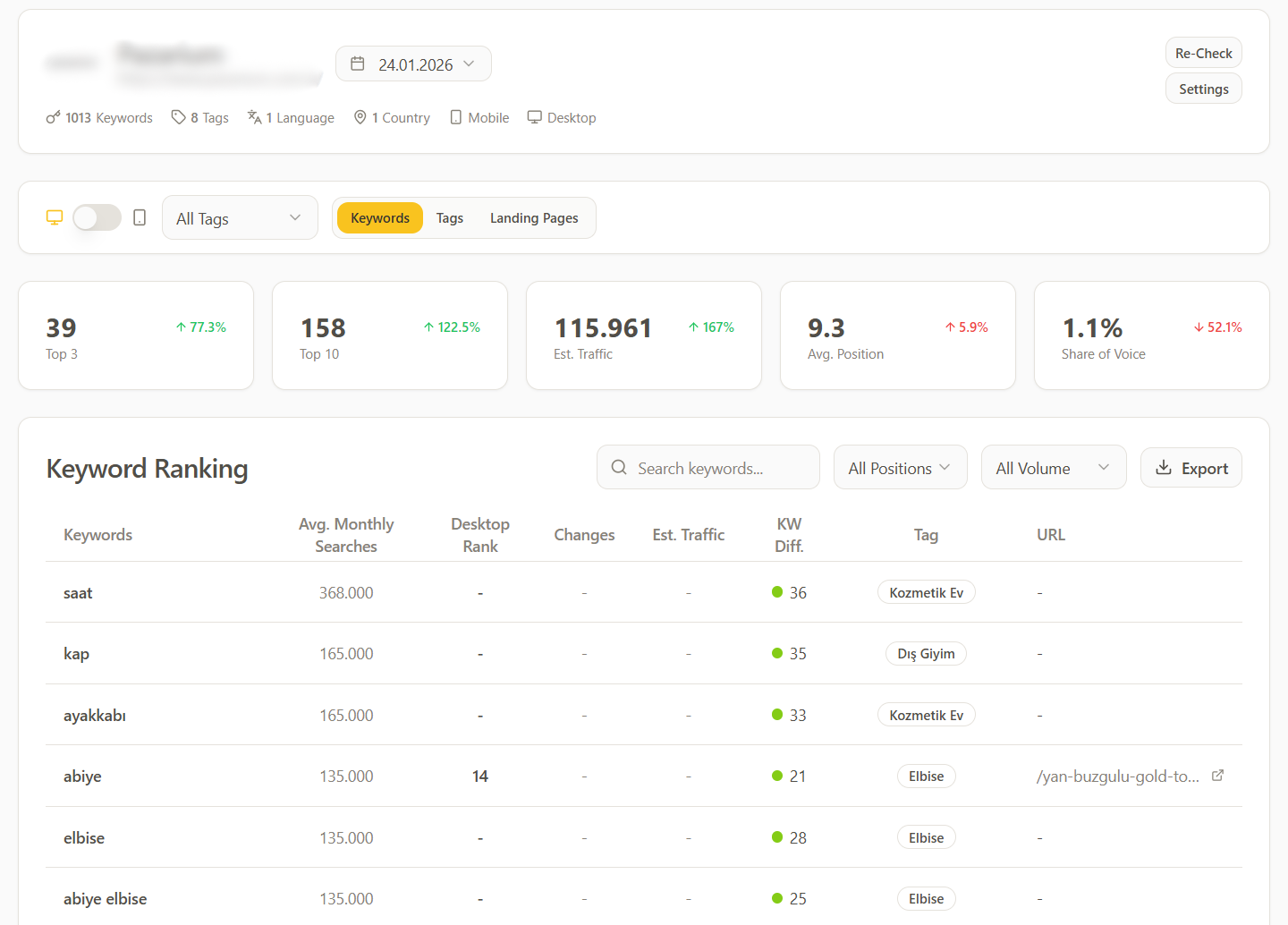Toggle the desktop/mobile device switch
The width and height of the screenshot is (1288, 925).
(97, 217)
